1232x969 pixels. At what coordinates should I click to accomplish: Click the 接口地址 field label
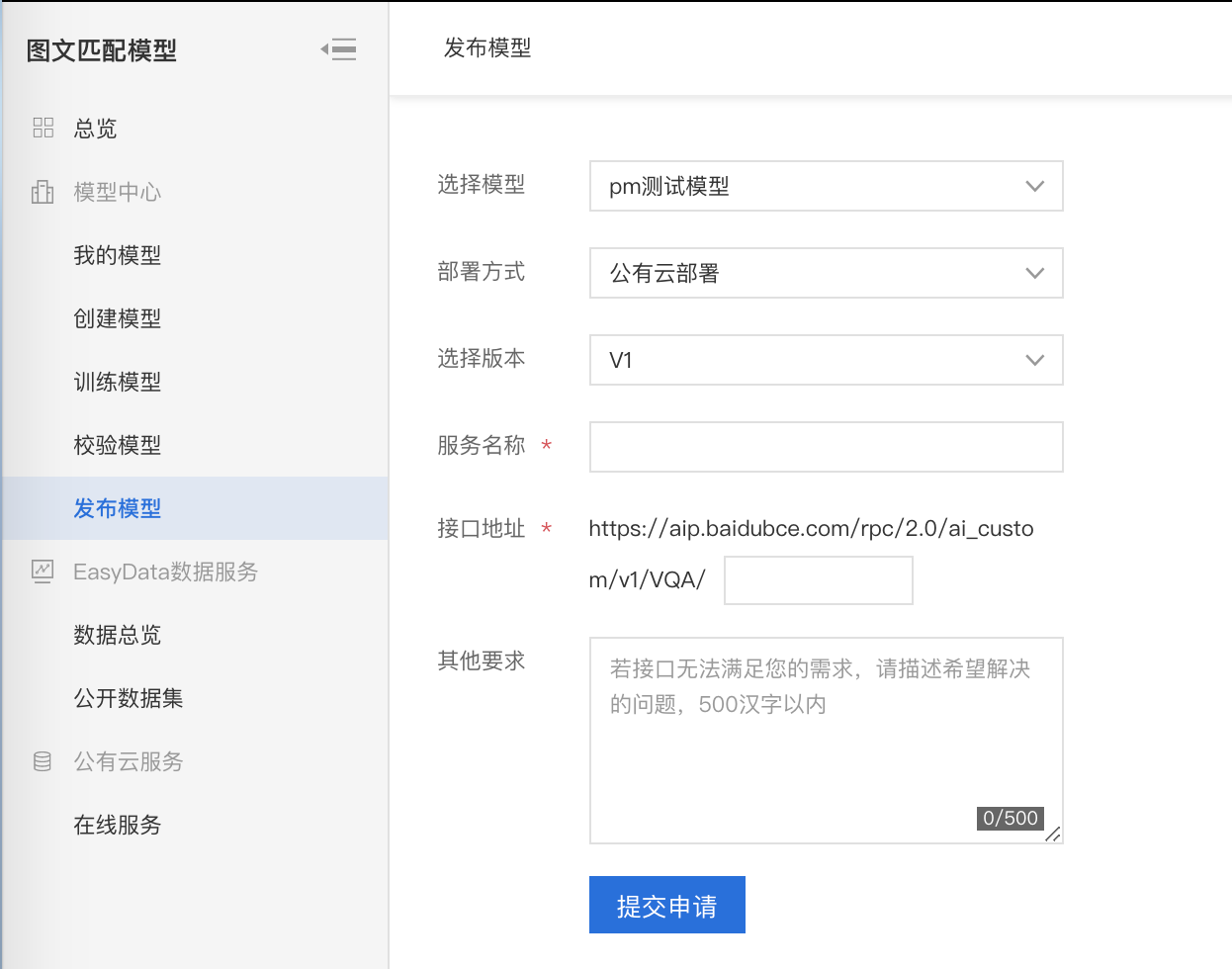click(x=482, y=528)
